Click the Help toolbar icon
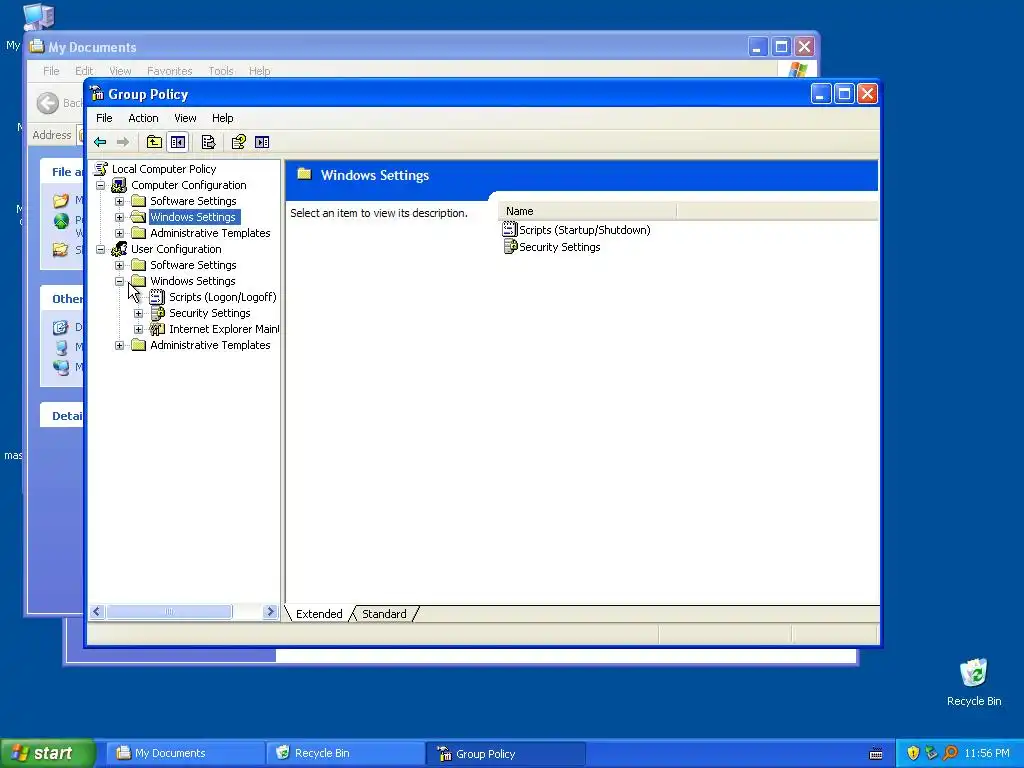This screenshot has height=768, width=1024. (x=238, y=142)
